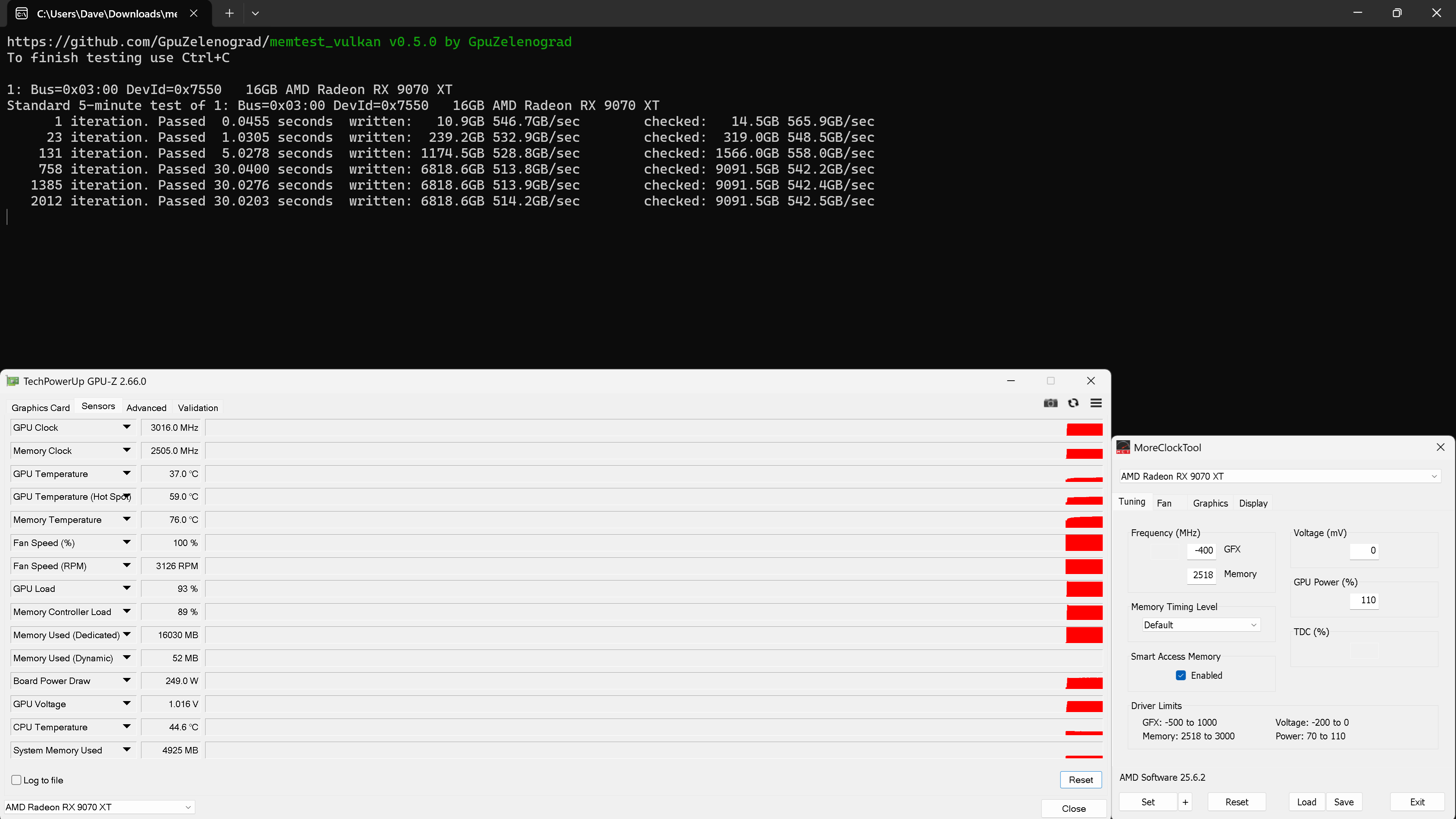Open the Advanced tab in GPU-Z
The height and width of the screenshot is (819, 1456).
pyautogui.click(x=146, y=408)
